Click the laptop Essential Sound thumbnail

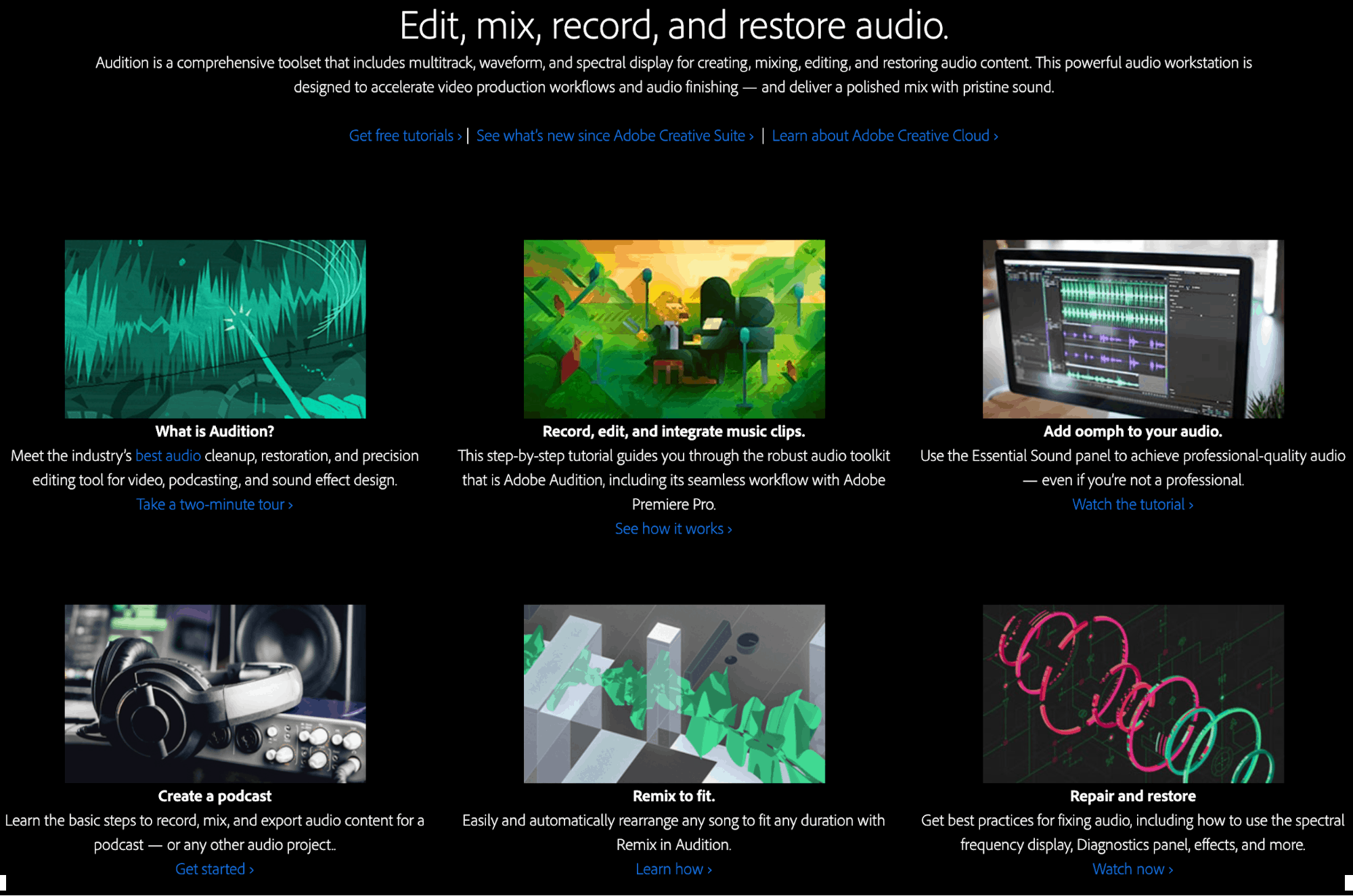pos(1133,329)
